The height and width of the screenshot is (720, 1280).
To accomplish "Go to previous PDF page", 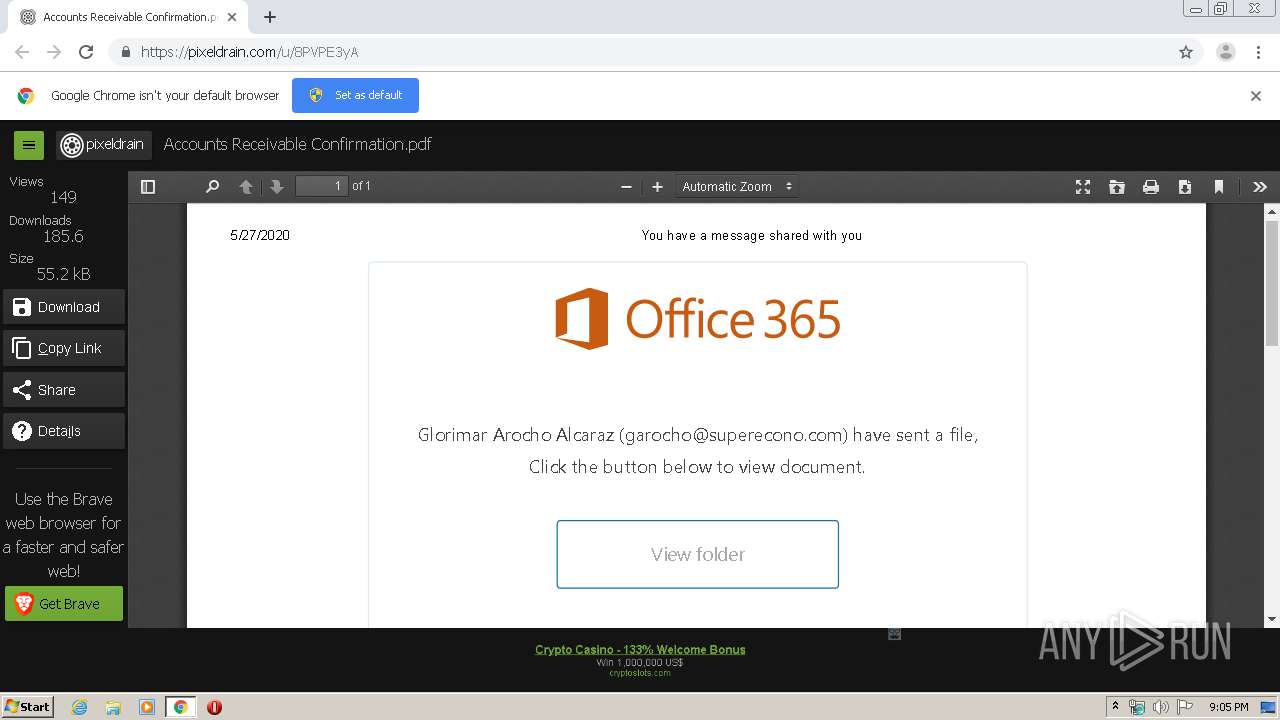I will 246,187.
